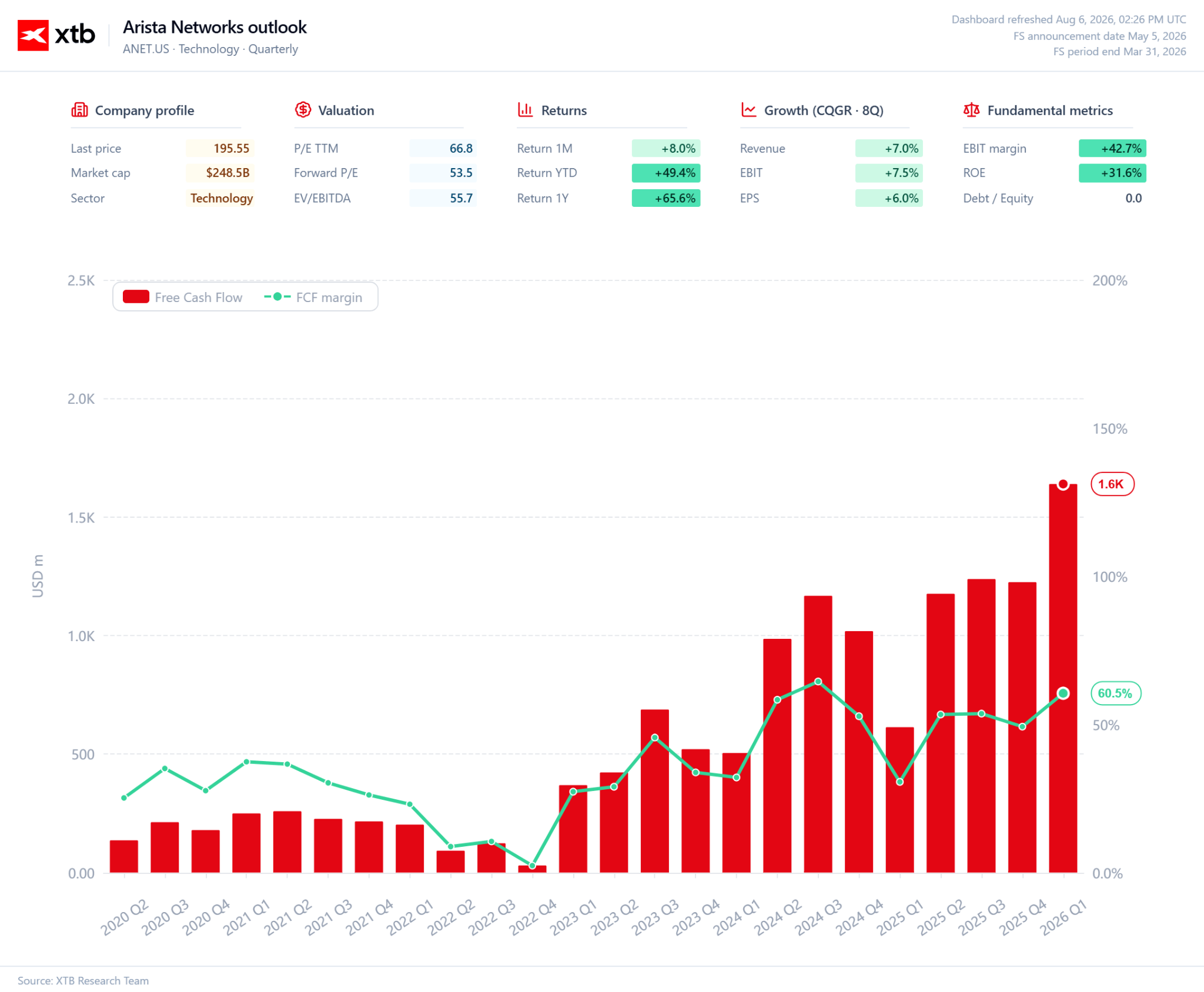
Task: Click the ROE value +31.6%
Action: (1112, 173)
